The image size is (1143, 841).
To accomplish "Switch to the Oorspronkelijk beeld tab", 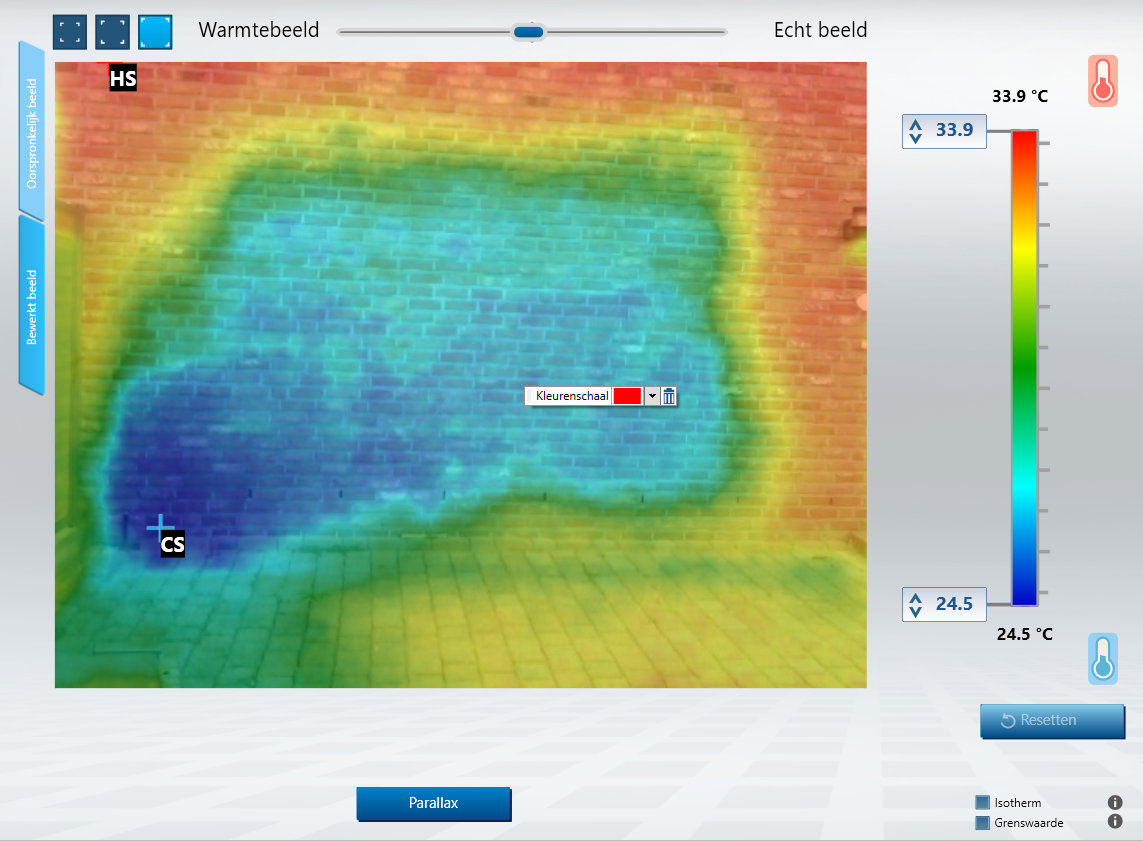I will pyautogui.click(x=32, y=133).
